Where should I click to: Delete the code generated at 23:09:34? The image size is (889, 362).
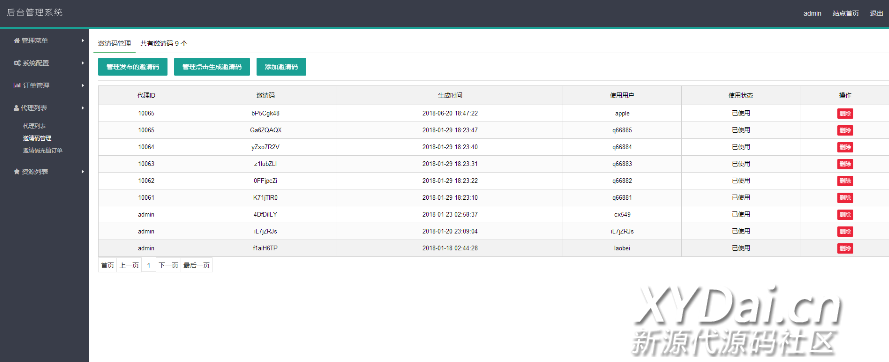click(x=845, y=231)
